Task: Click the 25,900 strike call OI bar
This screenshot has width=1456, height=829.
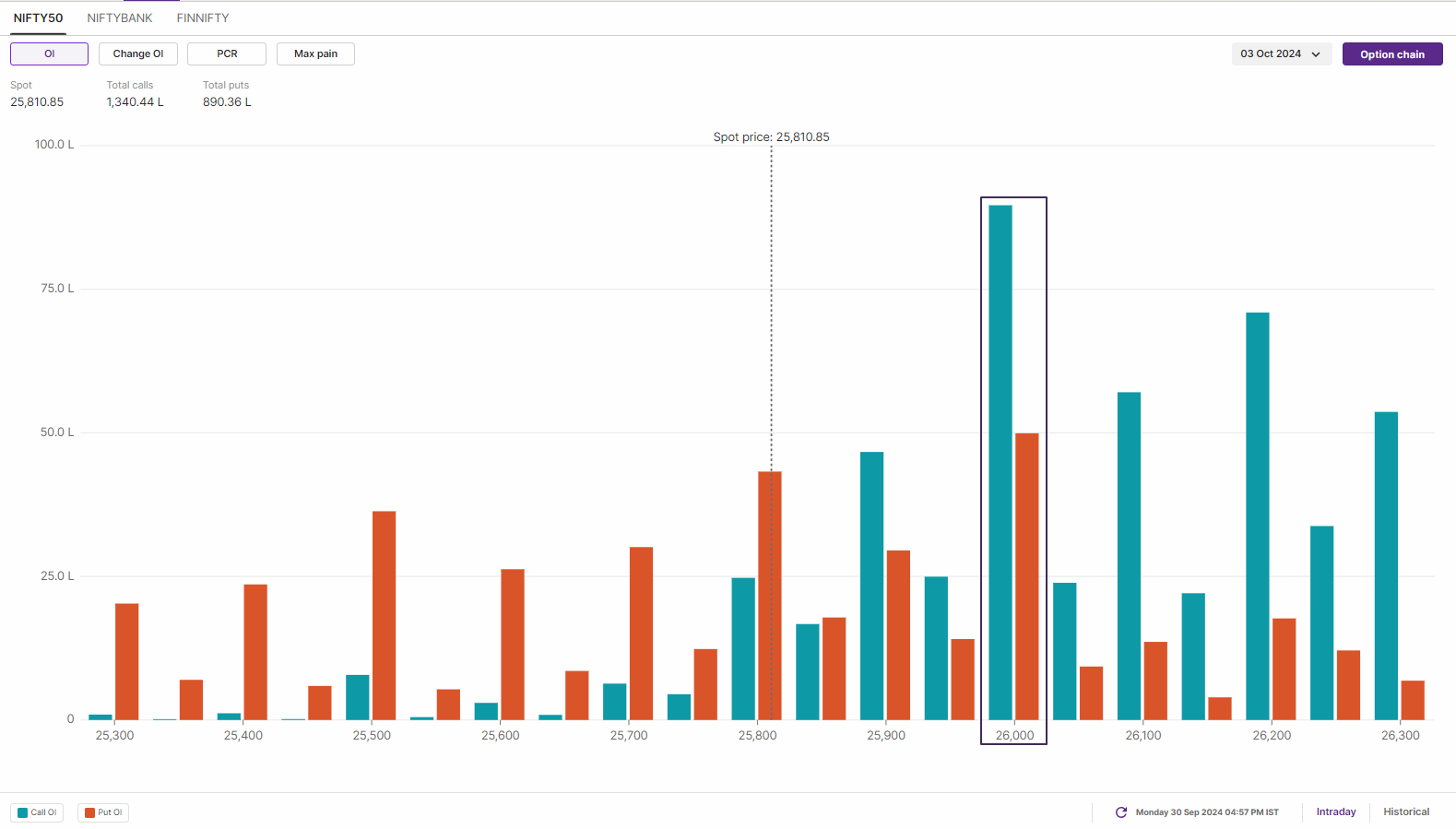Action: 872,586
